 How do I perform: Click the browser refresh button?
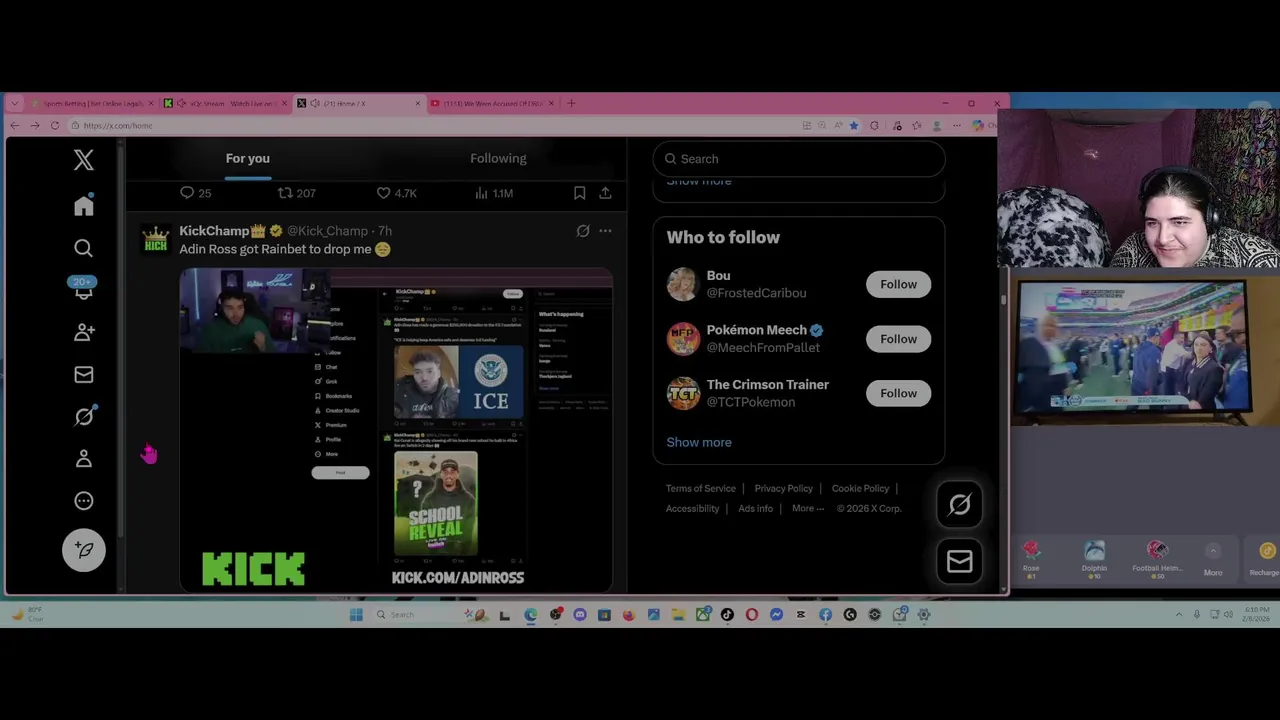[54, 125]
